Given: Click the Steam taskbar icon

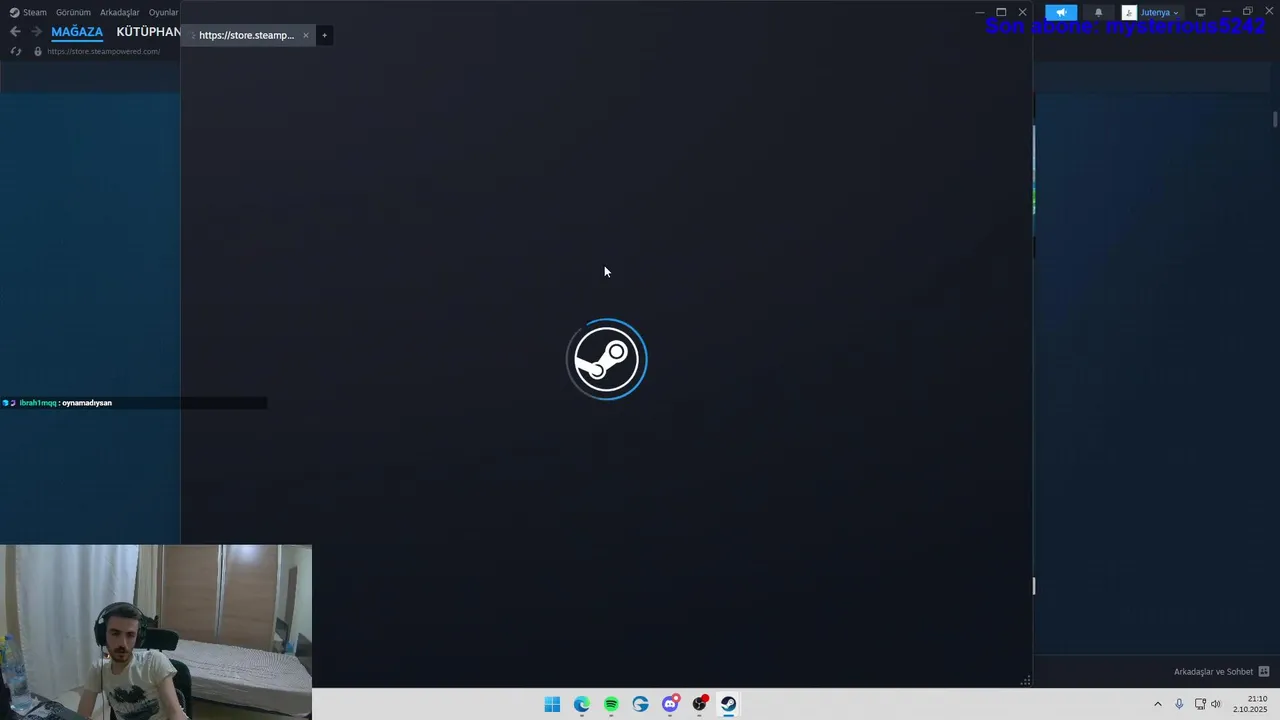Looking at the screenshot, I should click(x=728, y=704).
